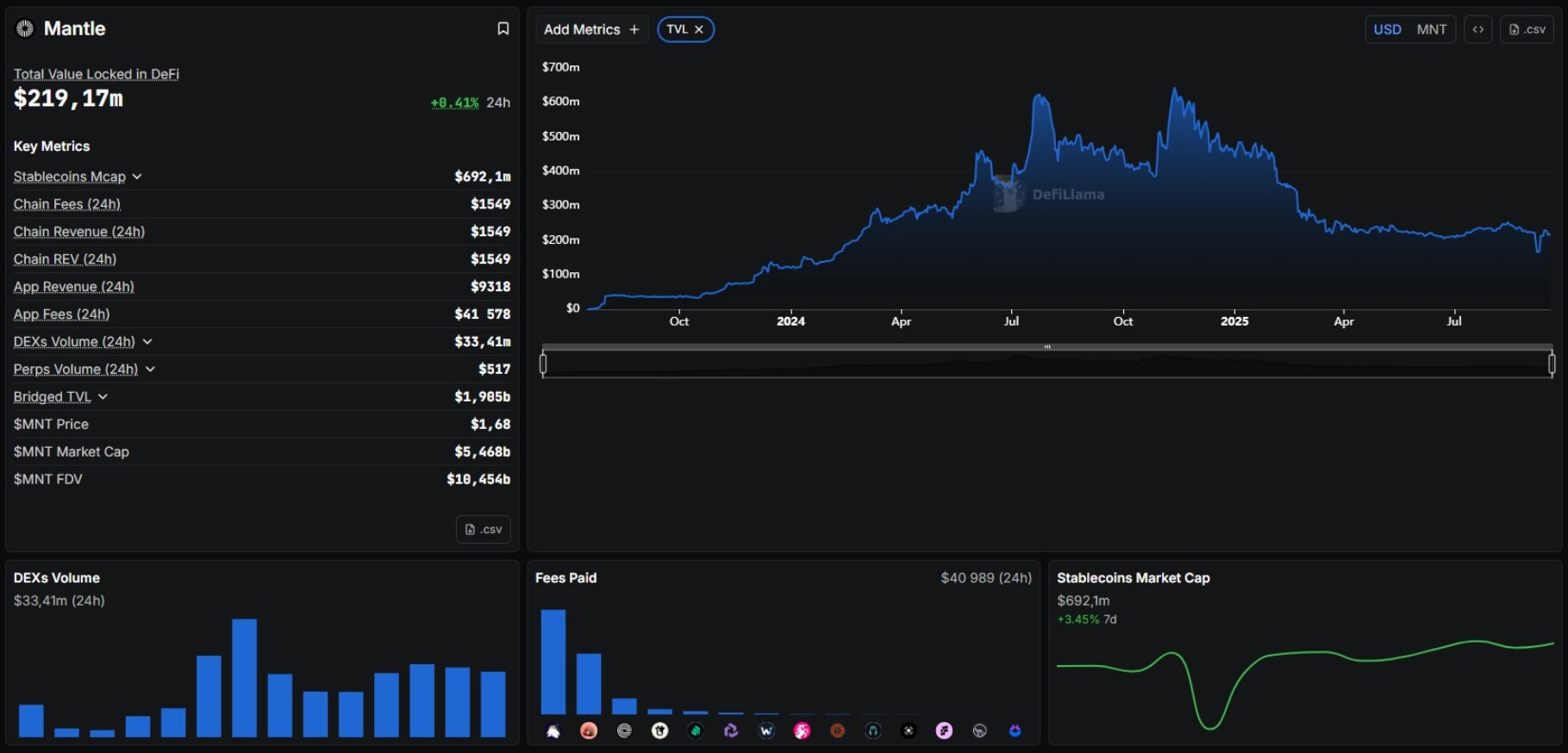Click the white cow protocol icon
The image size is (1568, 753).
(660, 731)
